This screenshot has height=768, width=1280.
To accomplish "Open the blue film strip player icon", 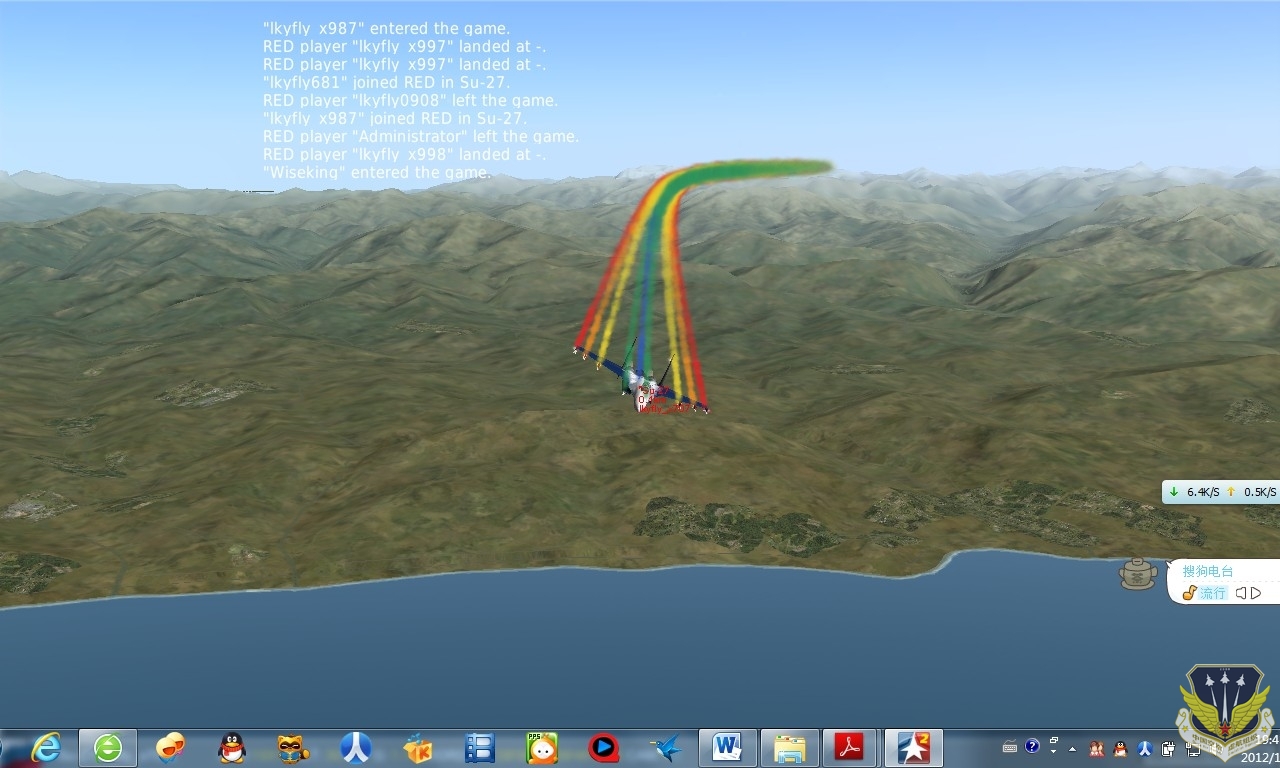I will [480, 747].
